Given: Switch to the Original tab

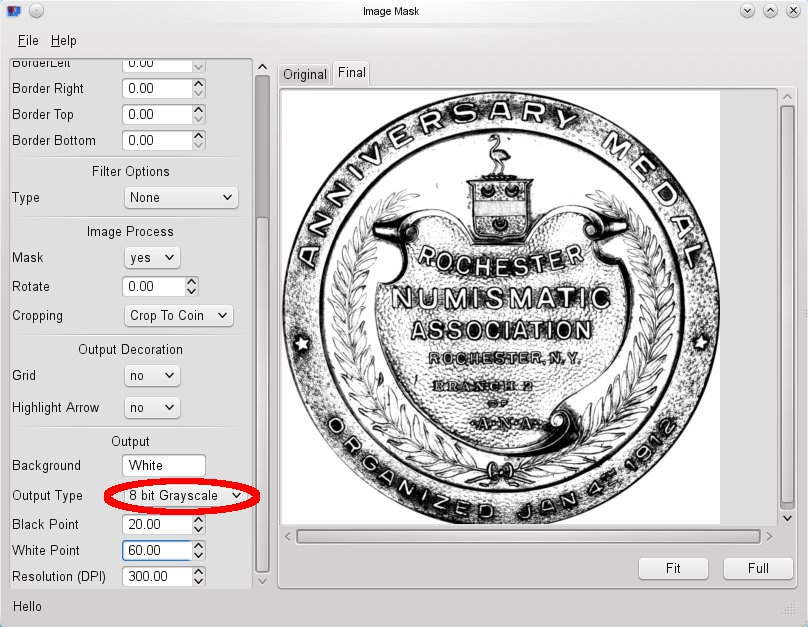Looking at the screenshot, I should tap(305, 75).
